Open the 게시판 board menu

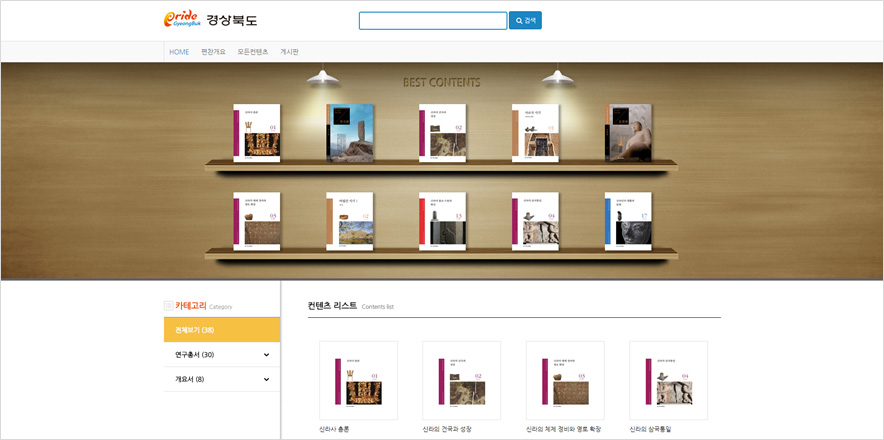pos(289,52)
